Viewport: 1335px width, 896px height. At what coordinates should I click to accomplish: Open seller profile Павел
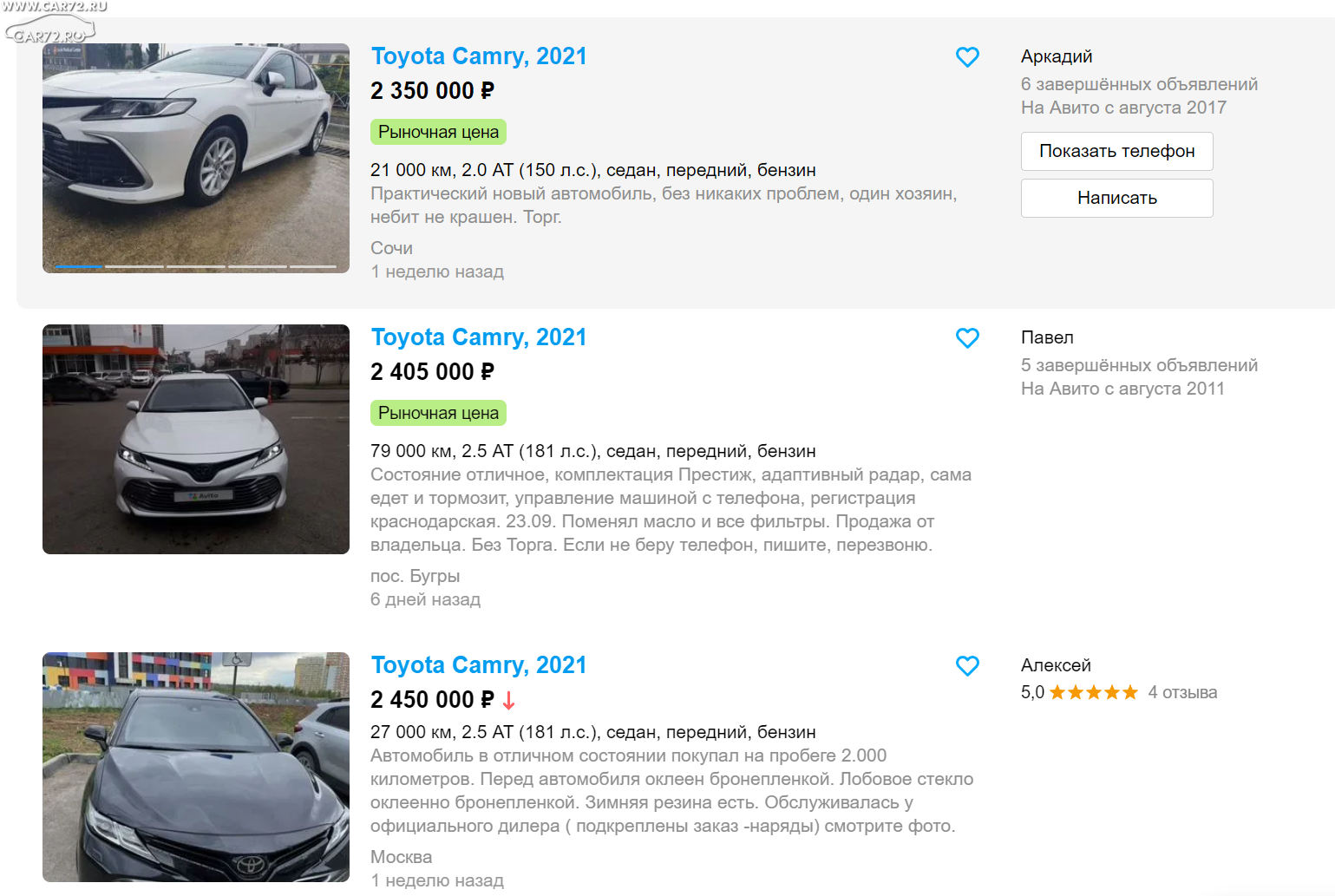[x=1047, y=337]
